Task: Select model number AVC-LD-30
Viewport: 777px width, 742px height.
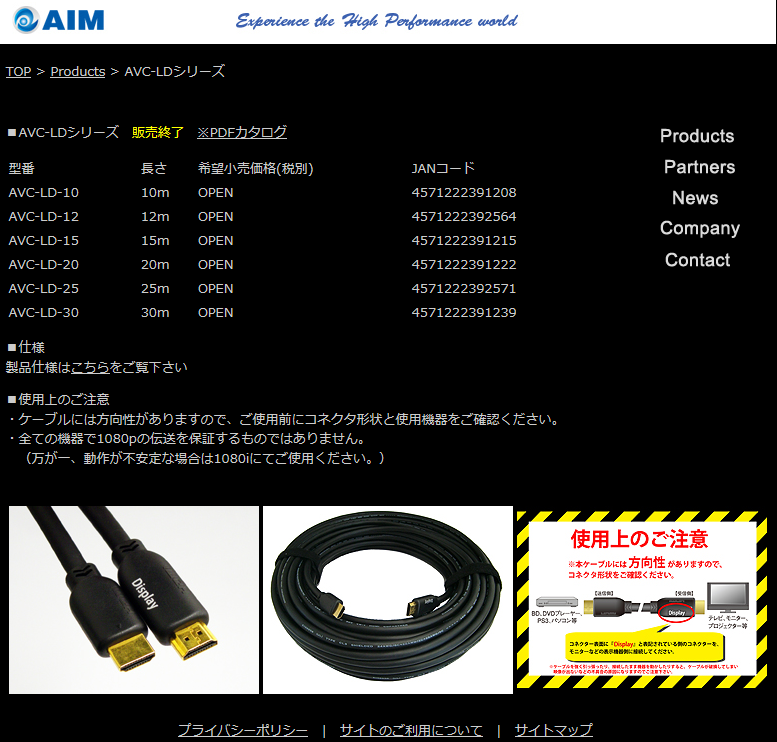Action: point(44,313)
